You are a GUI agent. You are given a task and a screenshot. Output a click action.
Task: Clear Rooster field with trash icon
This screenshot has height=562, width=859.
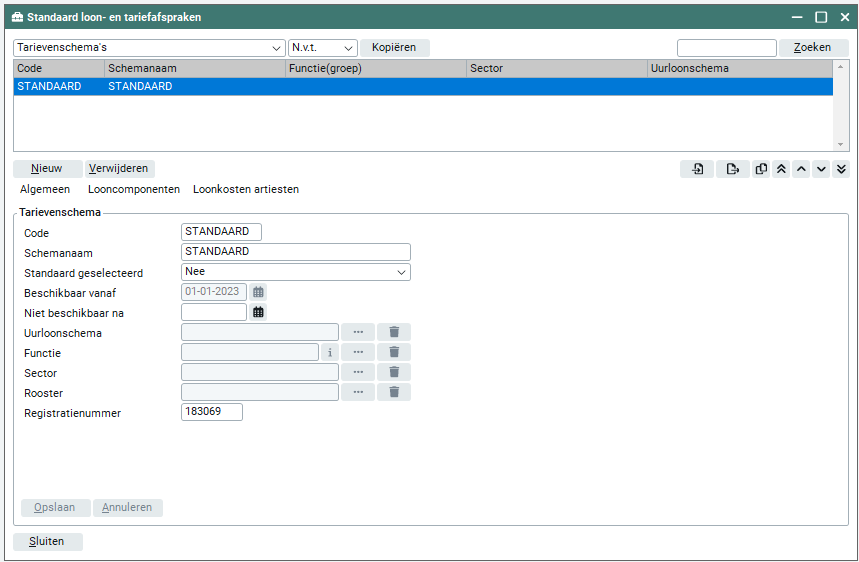click(x=394, y=392)
